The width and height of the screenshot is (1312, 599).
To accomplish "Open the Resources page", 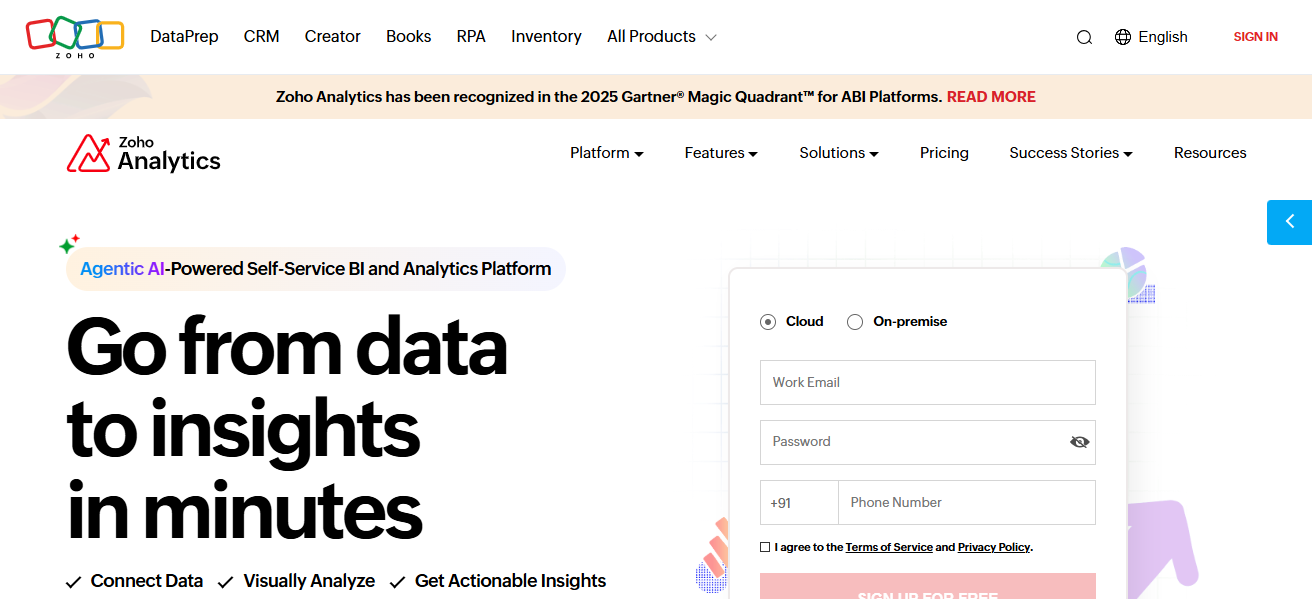I will coord(1210,153).
